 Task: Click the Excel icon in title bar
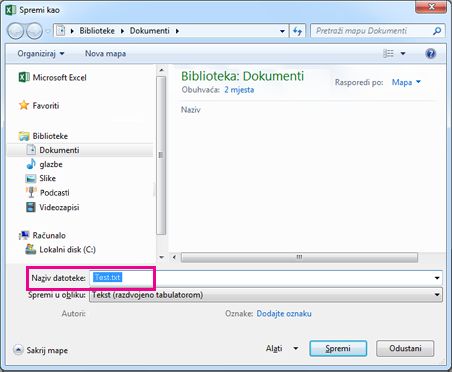pyautogui.click(x=10, y=10)
